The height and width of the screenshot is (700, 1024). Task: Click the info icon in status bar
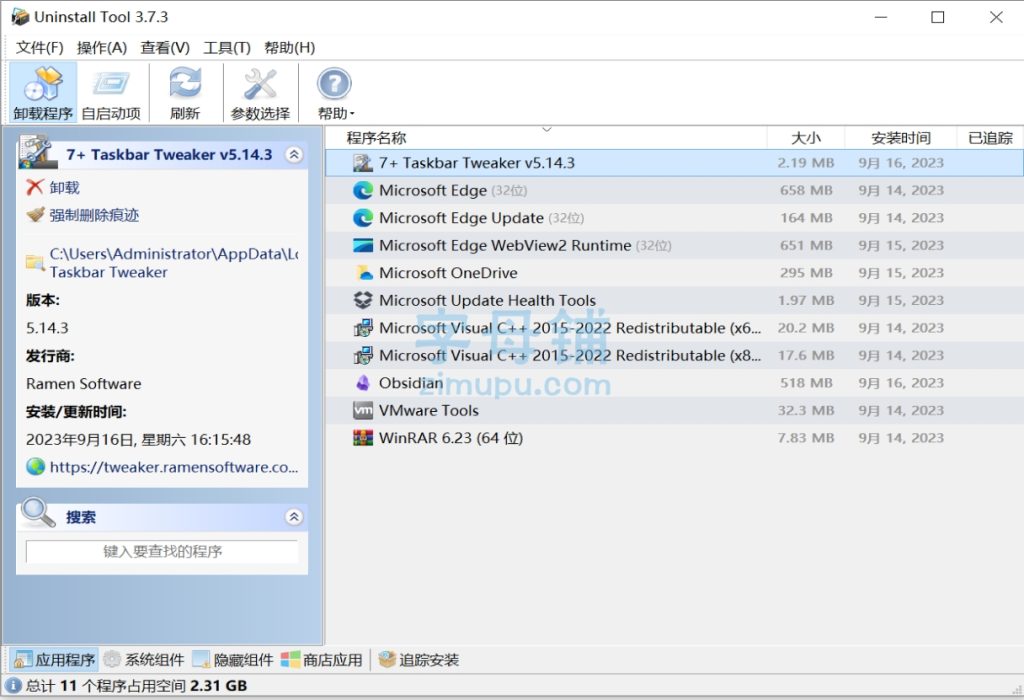tap(13, 686)
